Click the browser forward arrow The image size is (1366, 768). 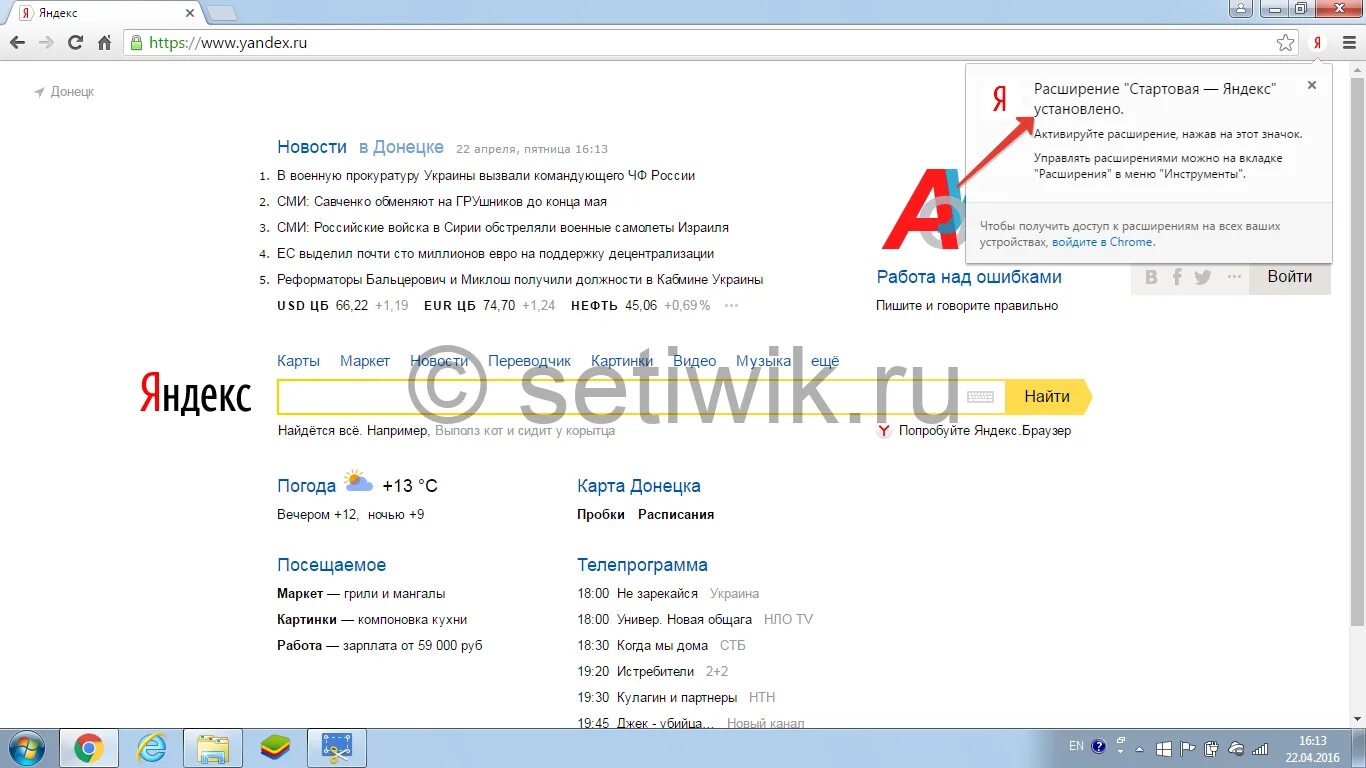pyautogui.click(x=46, y=43)
